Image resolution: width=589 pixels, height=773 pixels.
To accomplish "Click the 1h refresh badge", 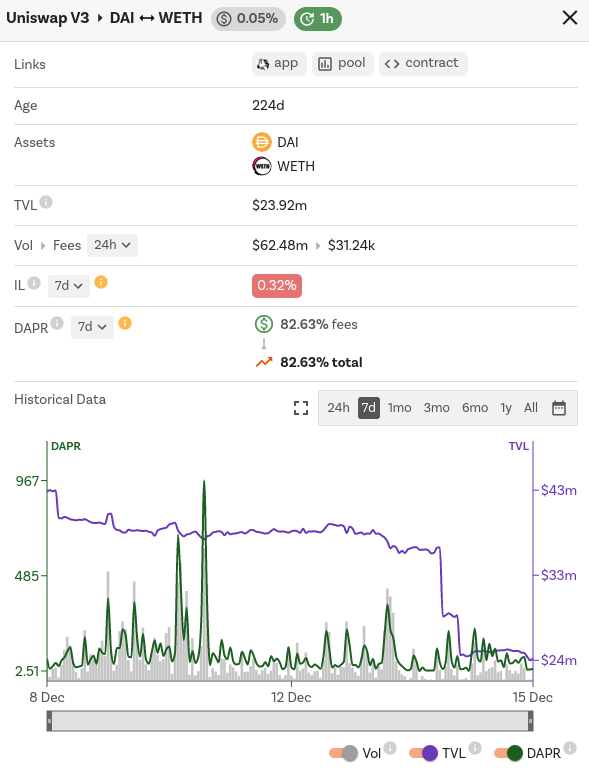I will (x=318, y=19).
